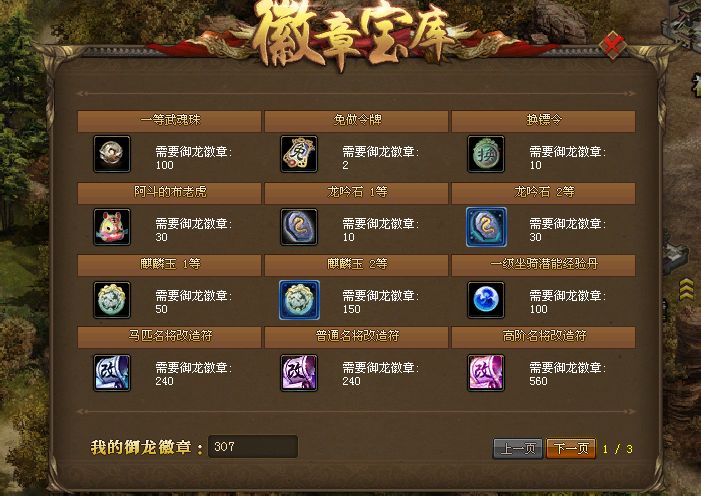Choose the 换镖令 green medallion icon
Screen dimensions: 701x496
point(486,154)
